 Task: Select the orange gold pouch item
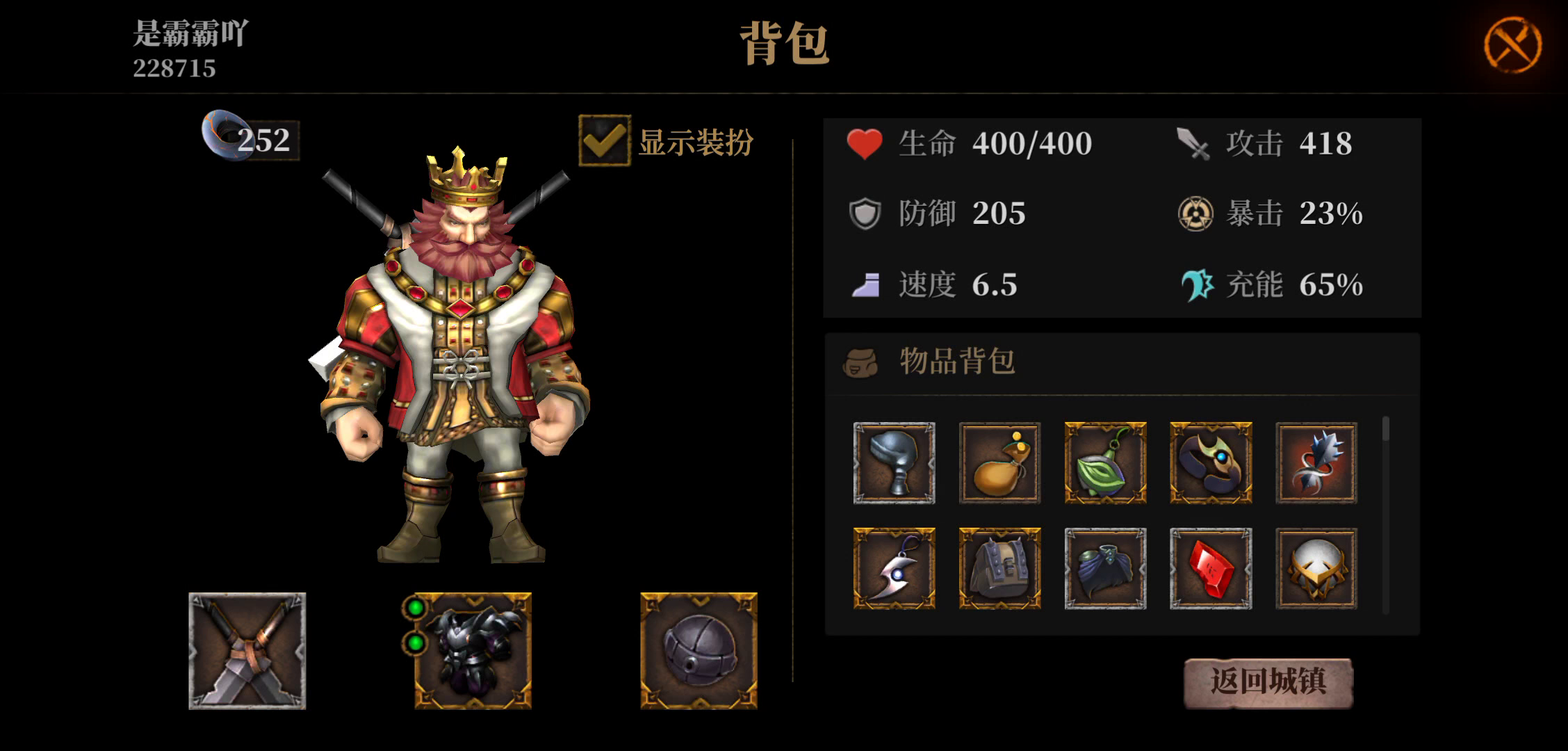[999, 463]
